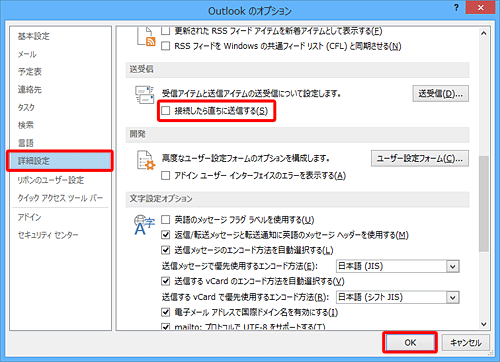
Task: Click the 送受信 section header text
Action: [x=141, y=69]
